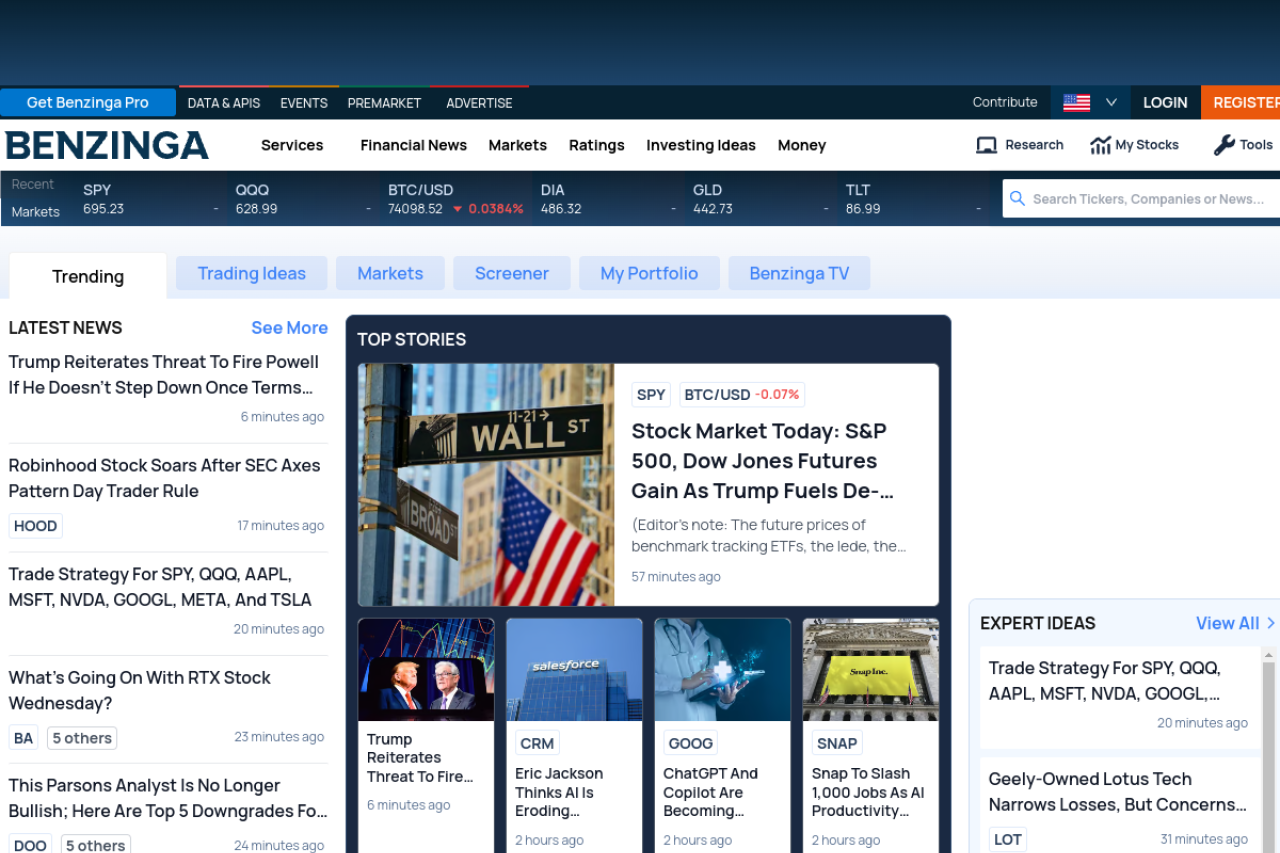This screenshot has width=1280, height=853.
Task: Open Robinhood Stock Soars headline
Action: coord(165,478)
